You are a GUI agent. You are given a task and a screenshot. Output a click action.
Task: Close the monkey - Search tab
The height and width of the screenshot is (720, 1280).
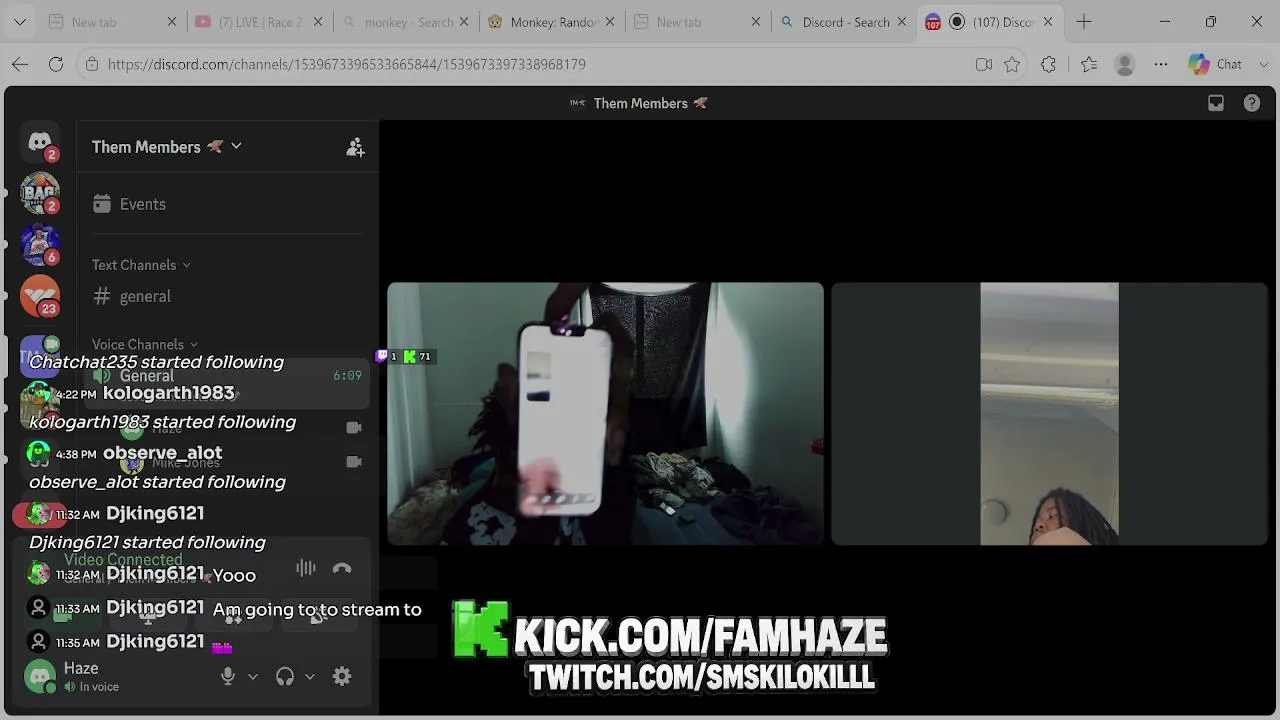click(x=463, y=22)
